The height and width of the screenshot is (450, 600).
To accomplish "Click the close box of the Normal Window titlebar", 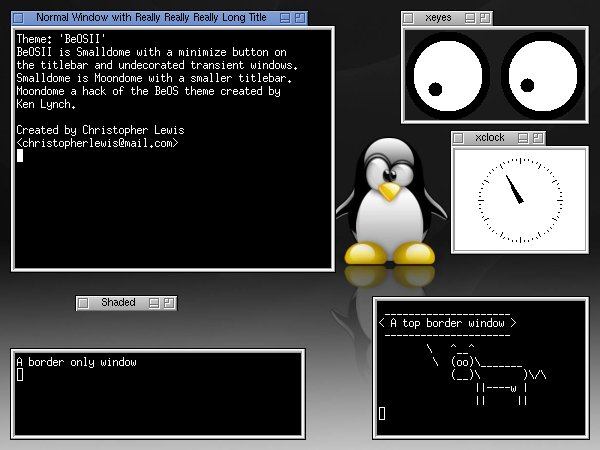I will click(18, 18).
